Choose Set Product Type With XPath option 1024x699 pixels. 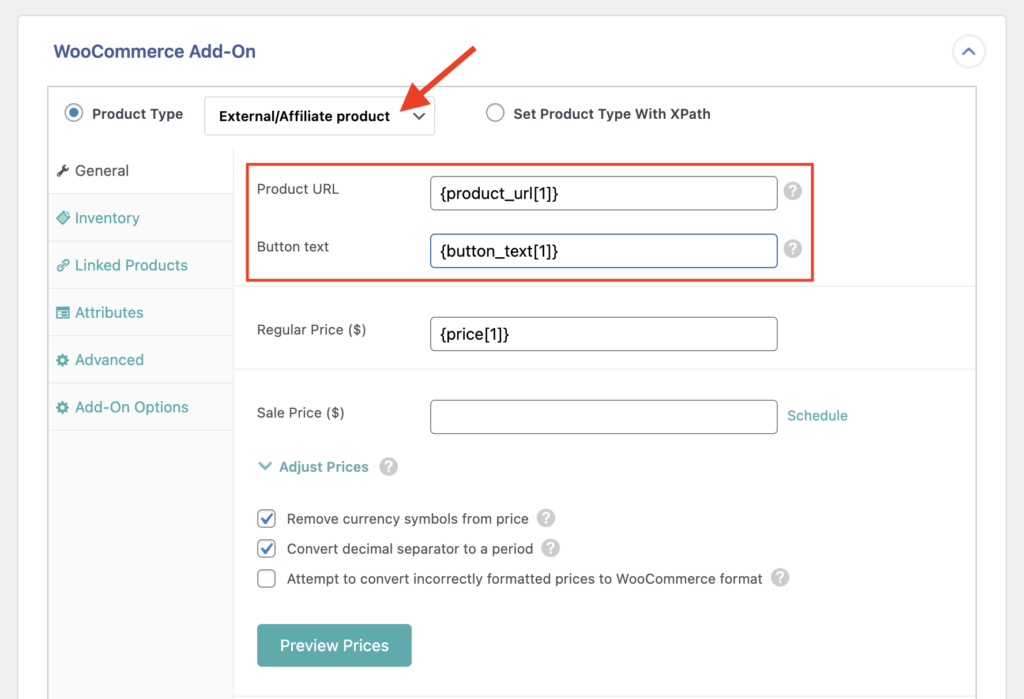pyautogui.click(x=495, y=113)
